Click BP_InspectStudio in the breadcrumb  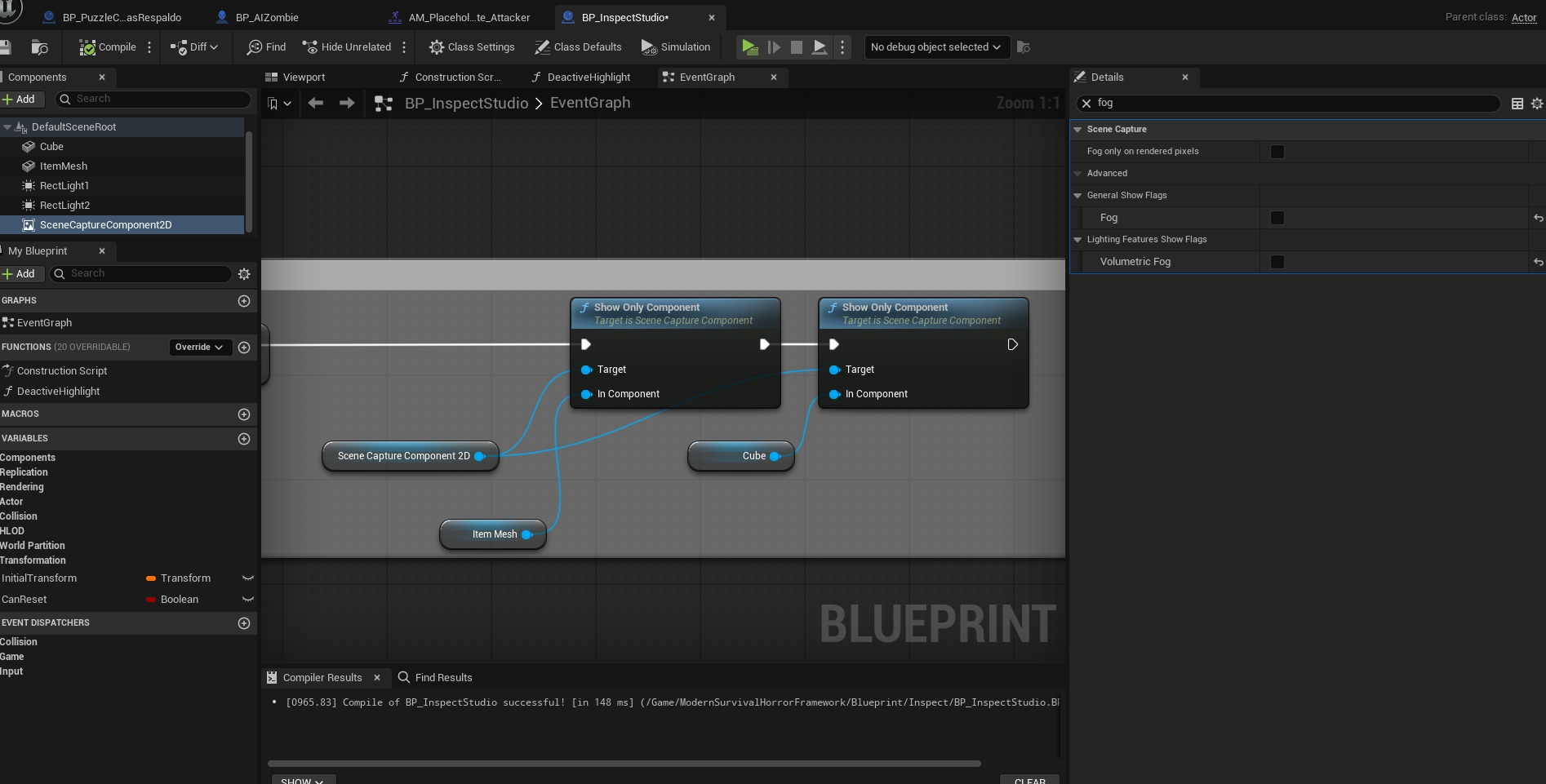pyautogui.click(x=467, y=104)
